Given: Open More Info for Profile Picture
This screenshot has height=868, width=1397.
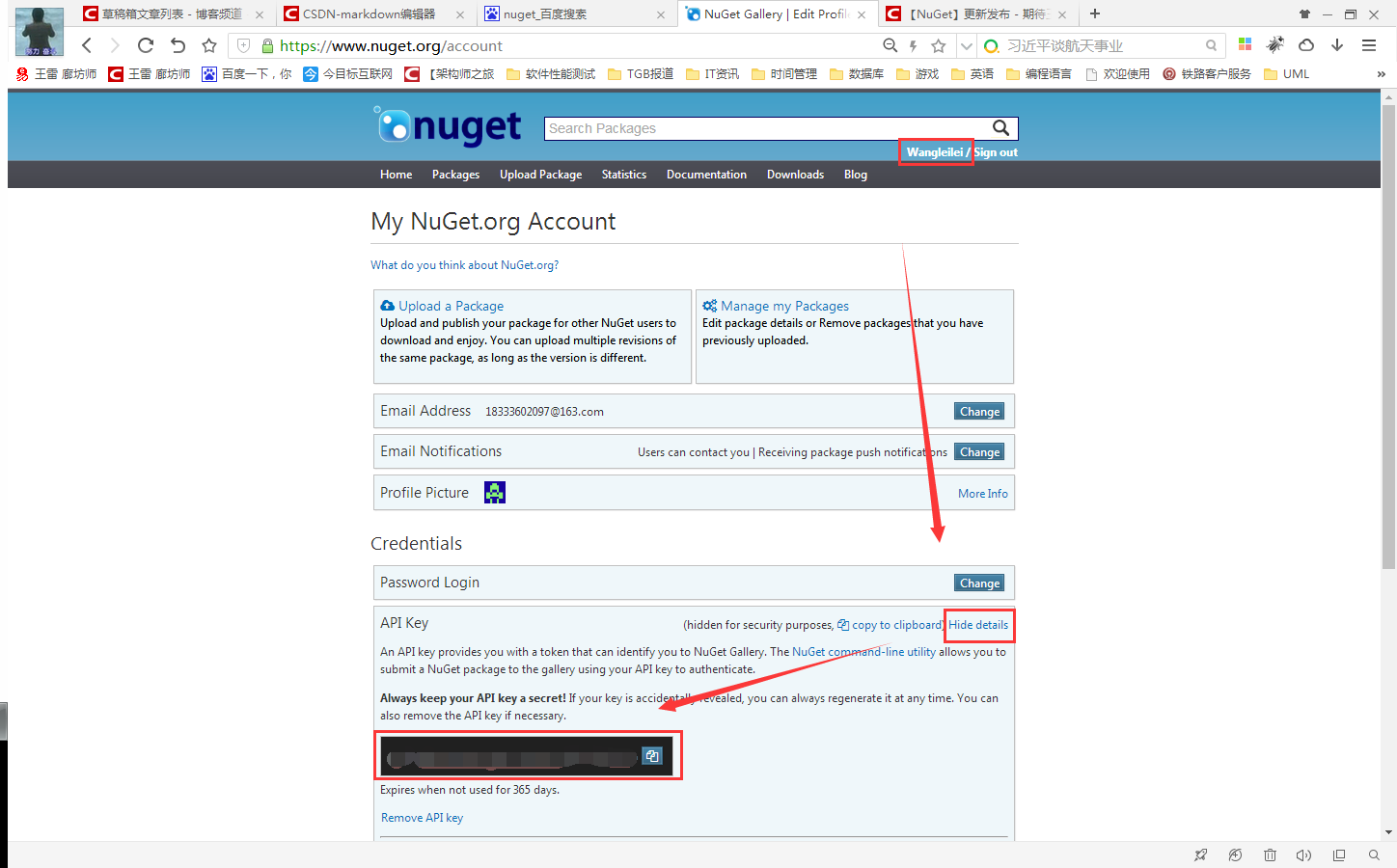Looking at the screenshot, I should [982, 494].
